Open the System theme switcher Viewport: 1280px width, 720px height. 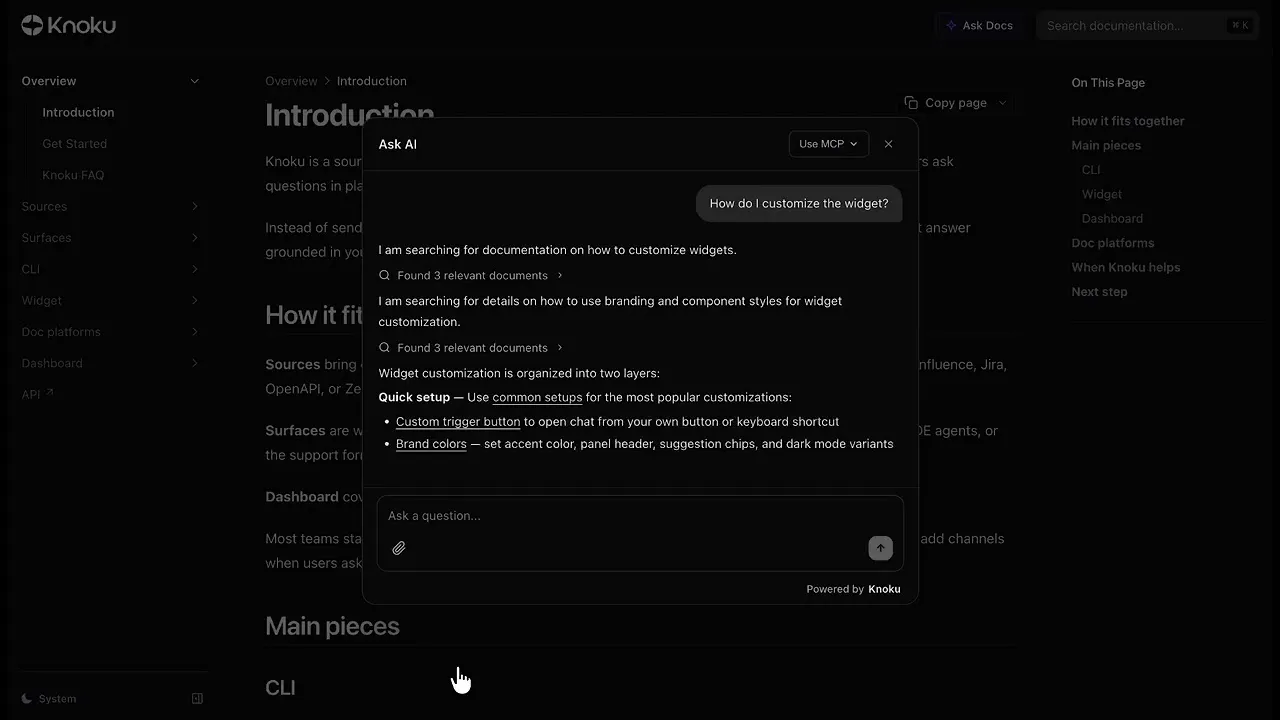pyautogui.click(x=49, y=699)
